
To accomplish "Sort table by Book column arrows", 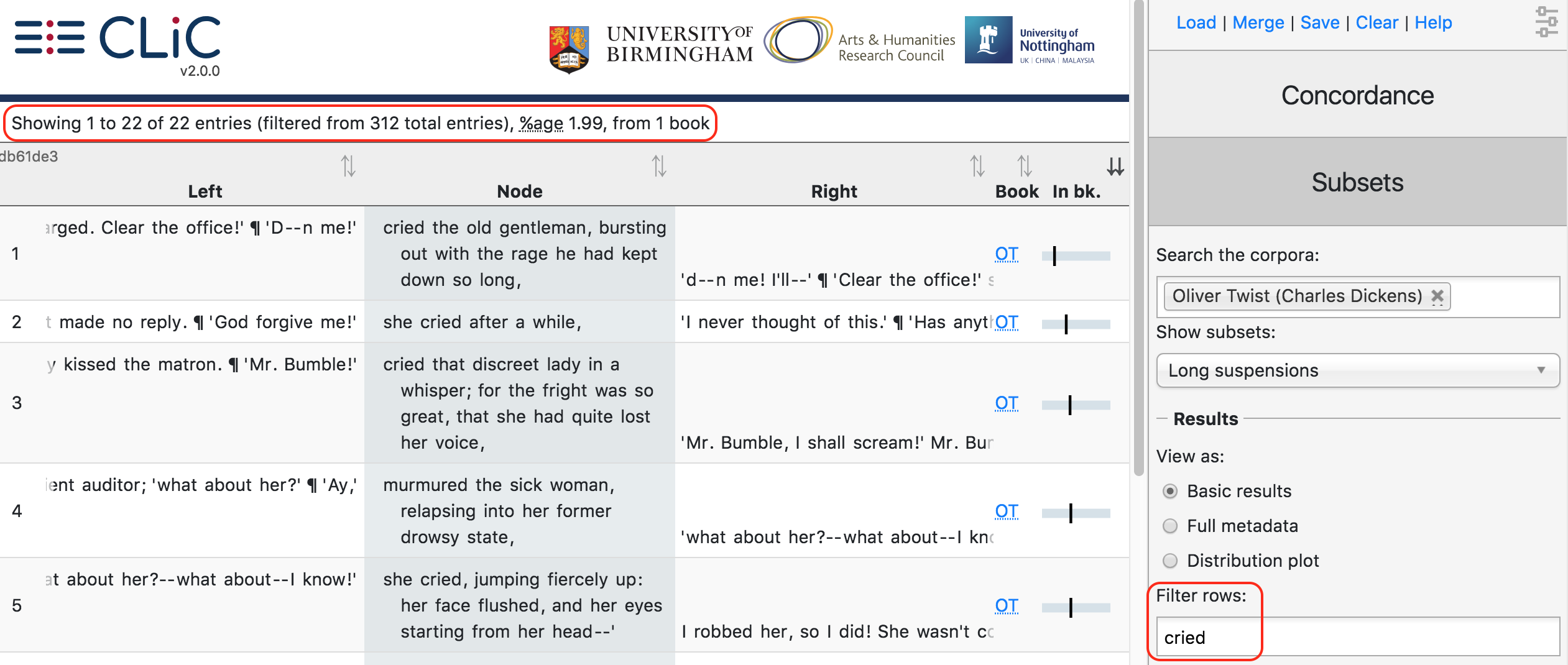I will [1025, 166].
